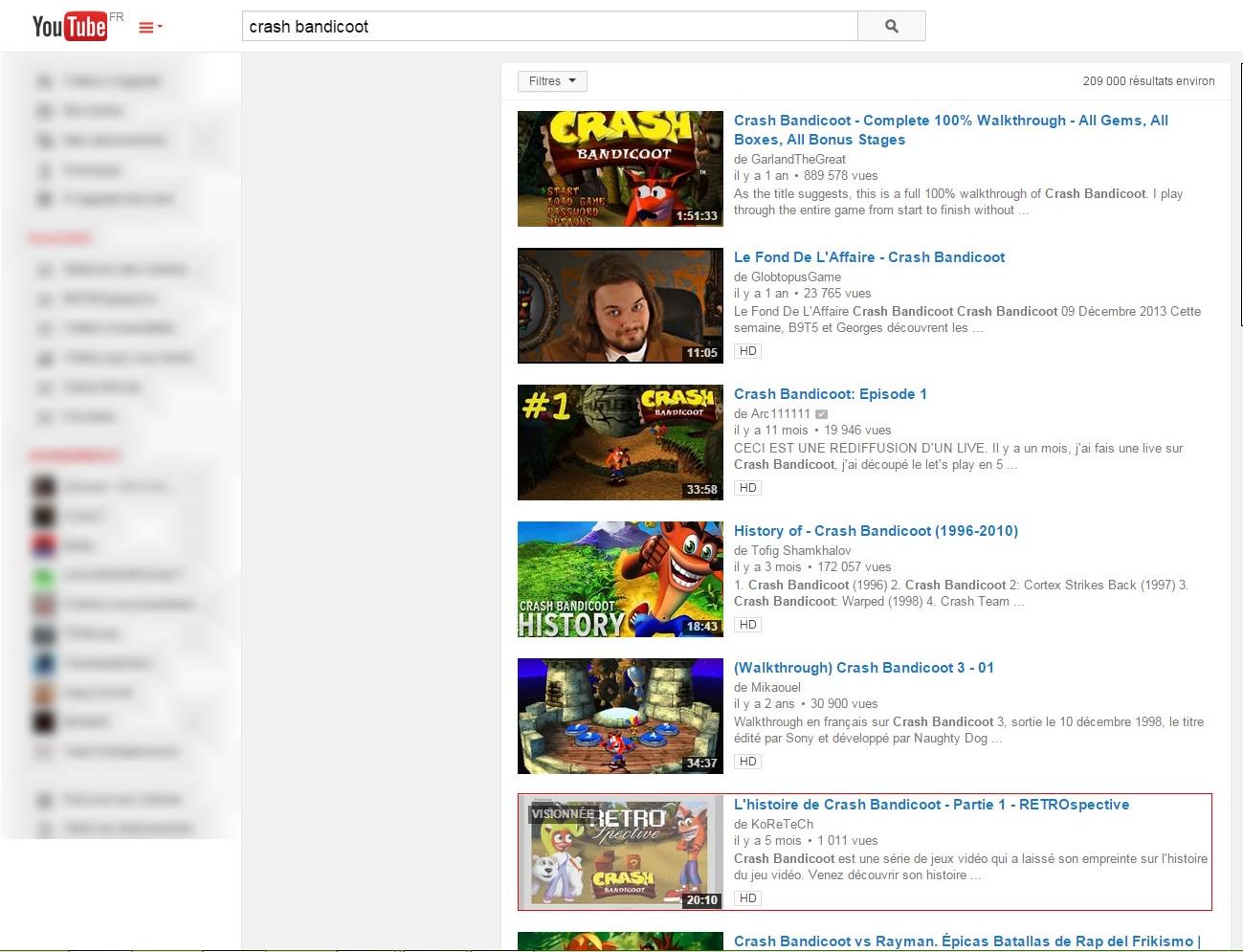Open L'histoire de Crash Bandicoot - Partie 1 title

931,805
